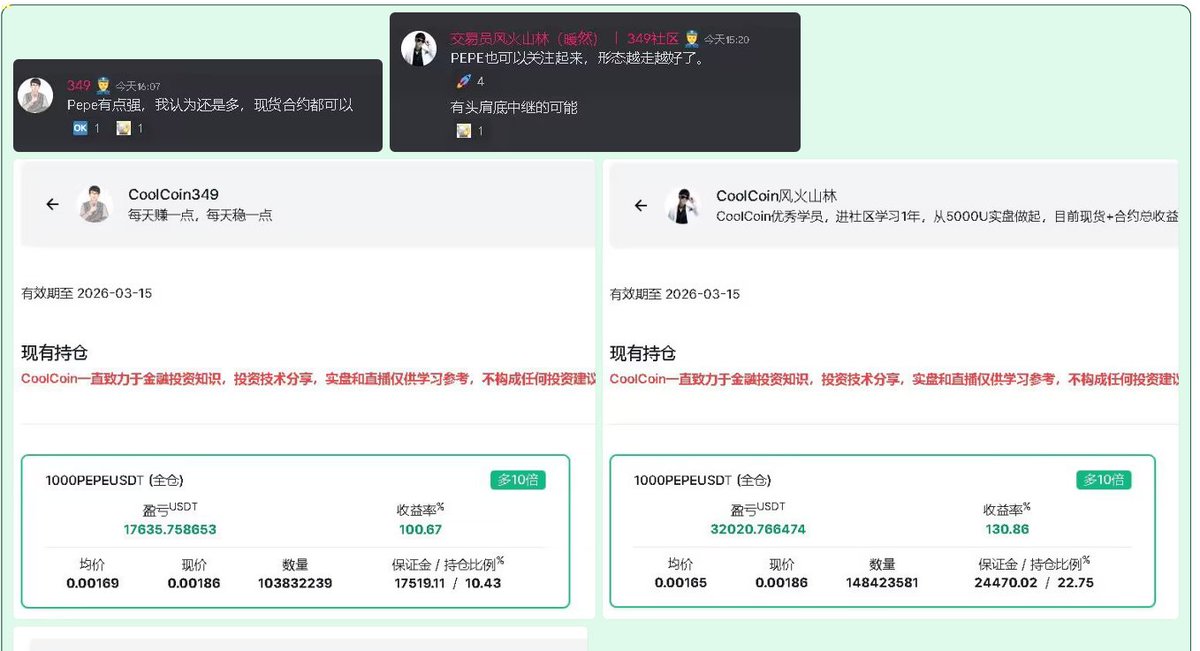Click the CoolCoin349 profile name
The height and width of the screenshot is (651, 1200).
[173, 194]
